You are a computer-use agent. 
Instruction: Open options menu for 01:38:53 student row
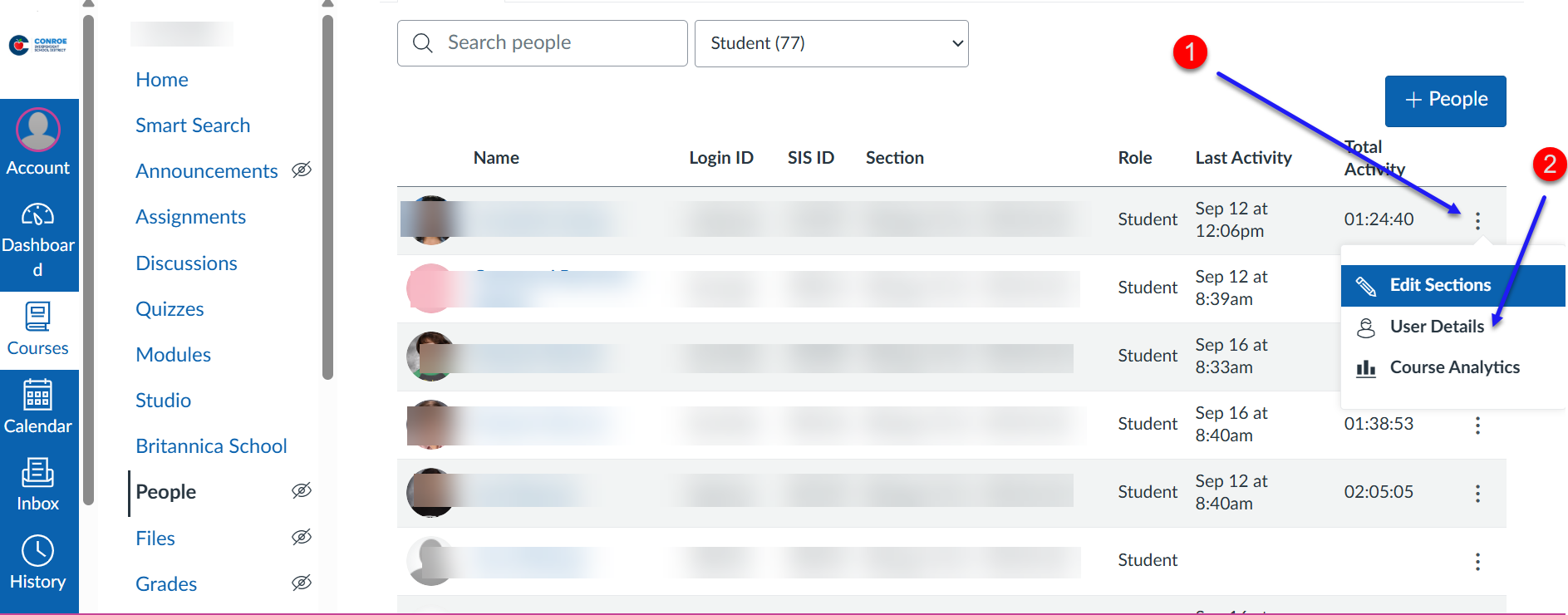click(x=1477, y=426)
